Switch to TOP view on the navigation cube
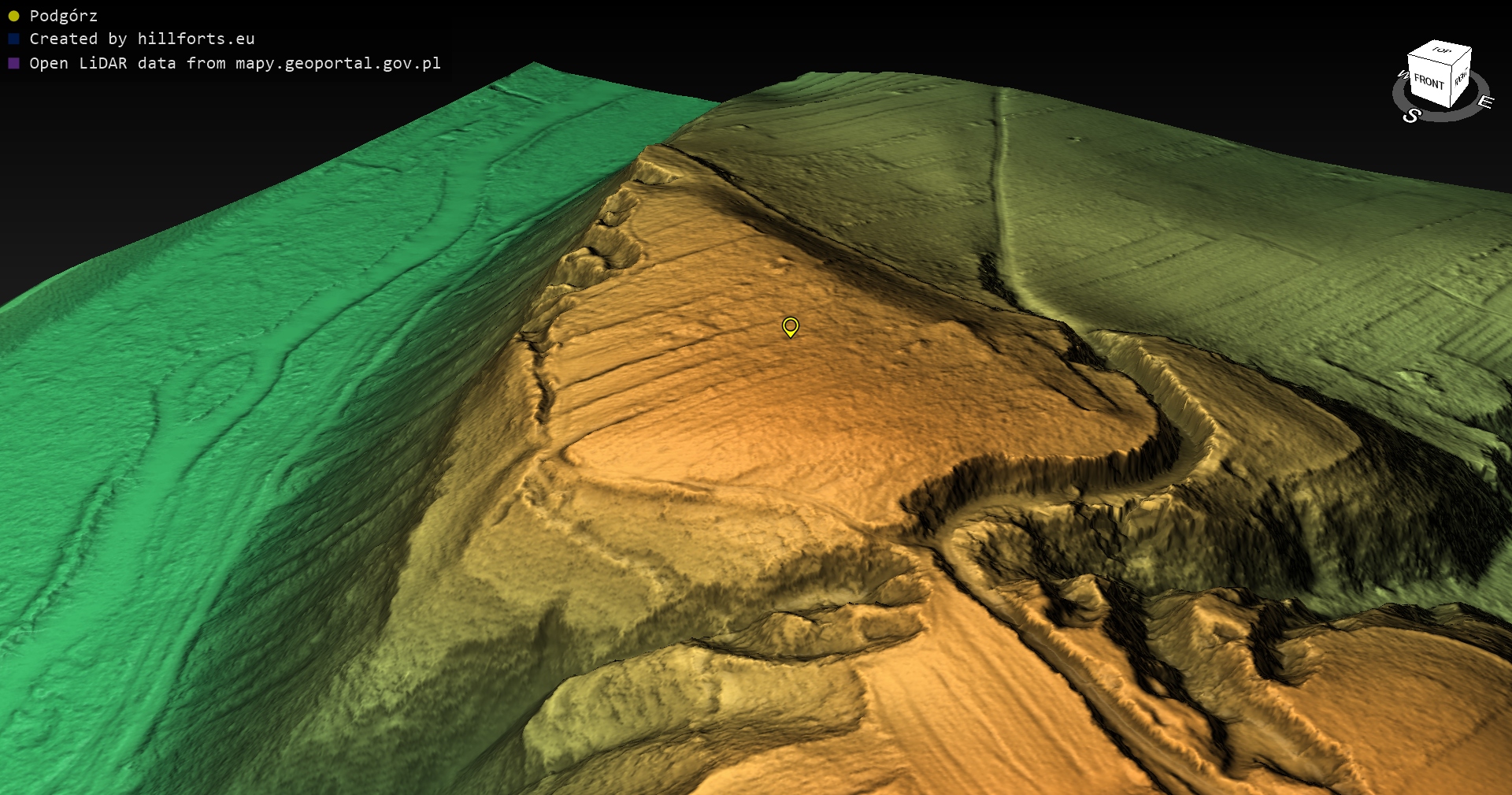This screenshot has height=795, width=1512. tap(1441, 50)
